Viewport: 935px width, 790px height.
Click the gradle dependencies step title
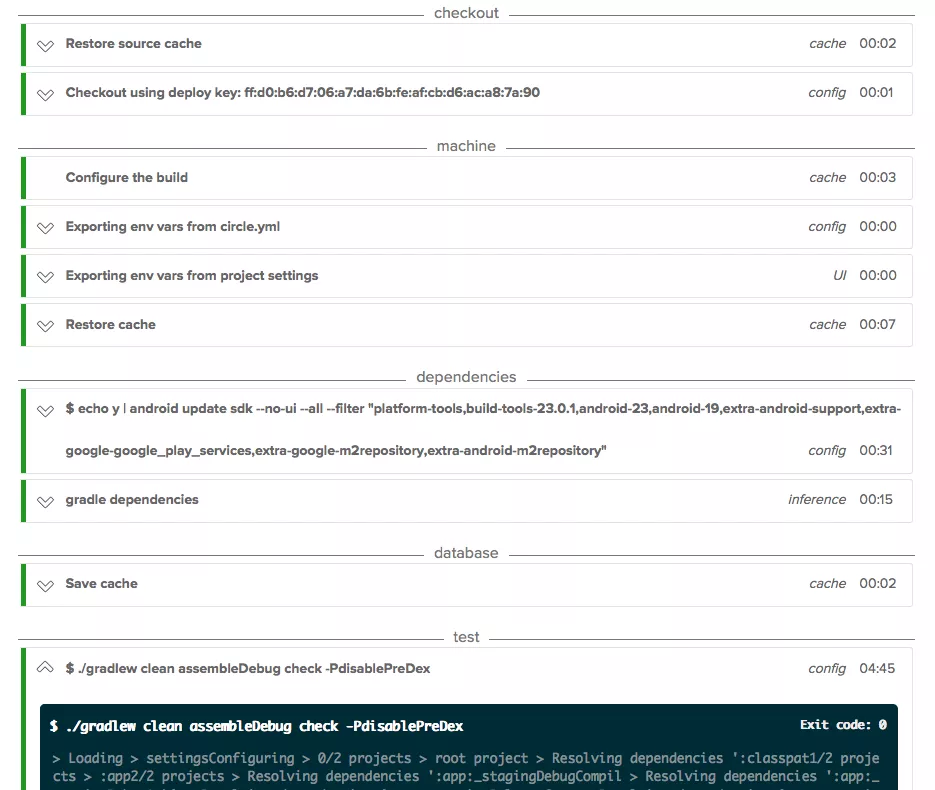(x=132, y=500)
